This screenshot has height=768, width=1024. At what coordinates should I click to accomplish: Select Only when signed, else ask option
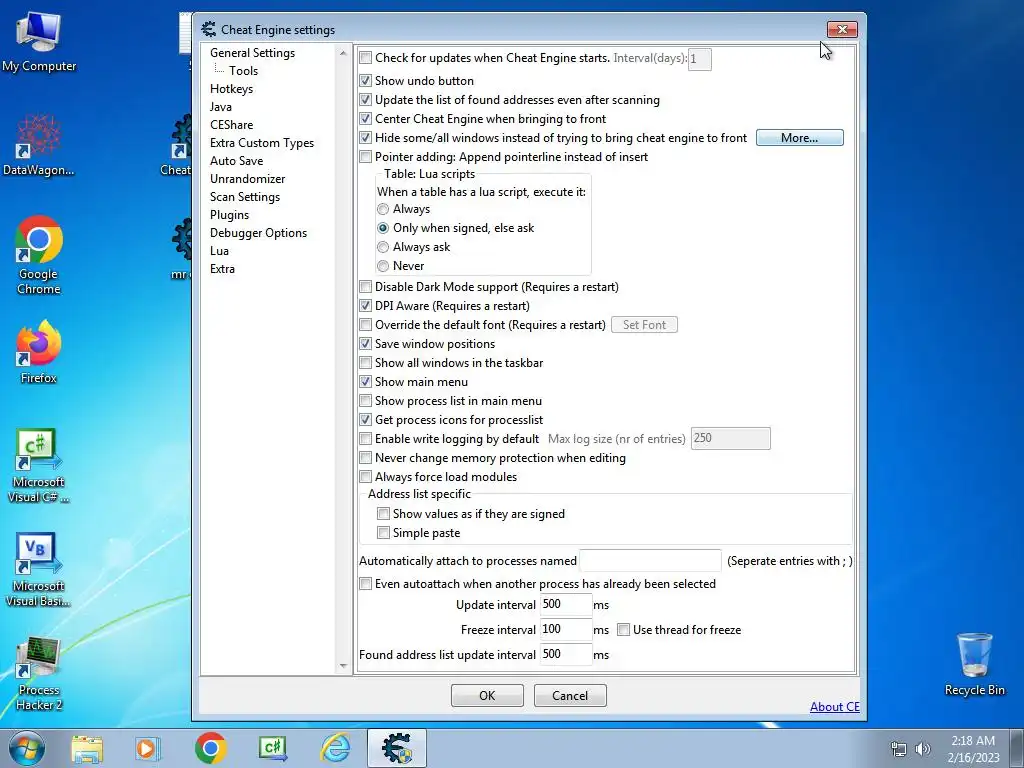tap(383, 229)
